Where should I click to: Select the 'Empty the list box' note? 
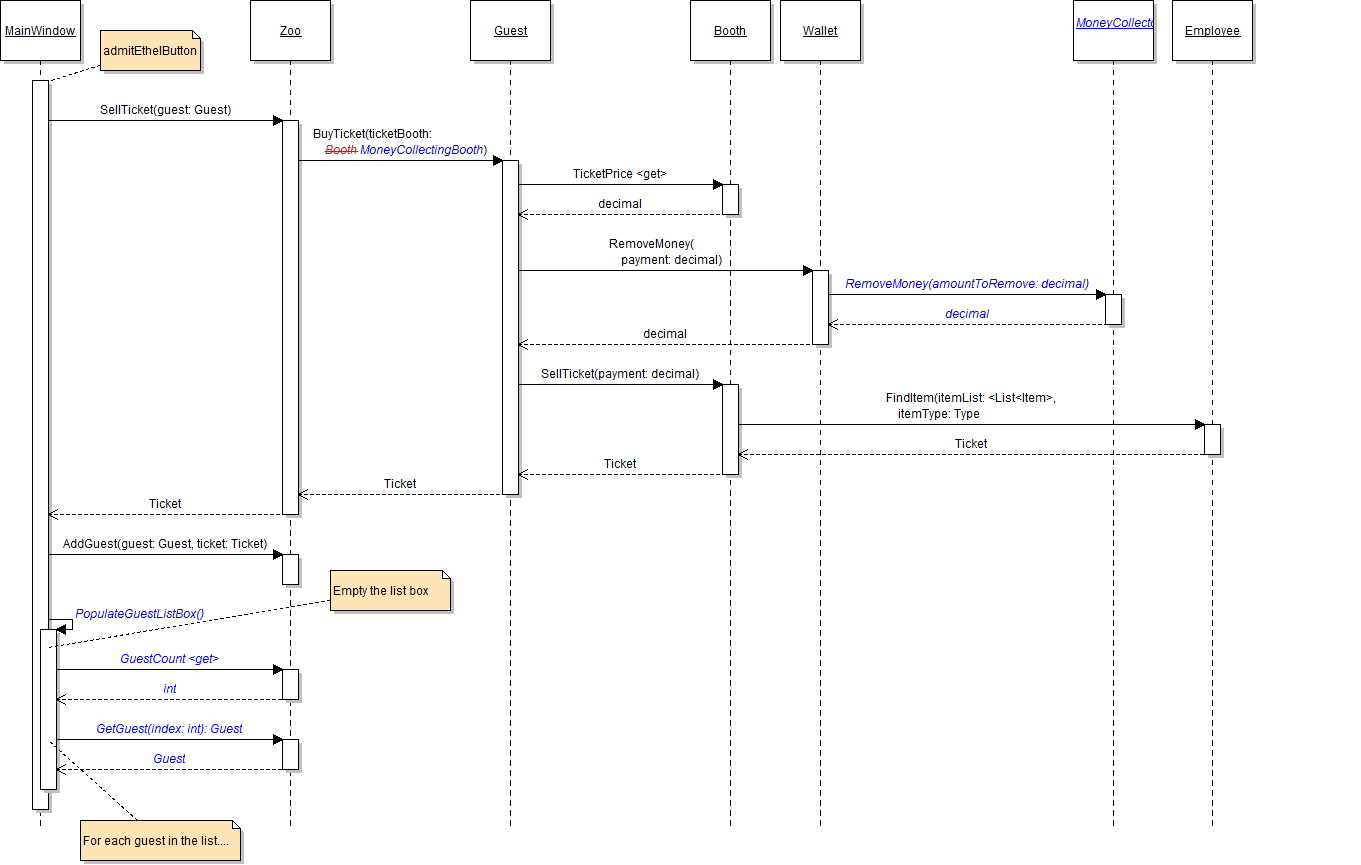[391, 591]
